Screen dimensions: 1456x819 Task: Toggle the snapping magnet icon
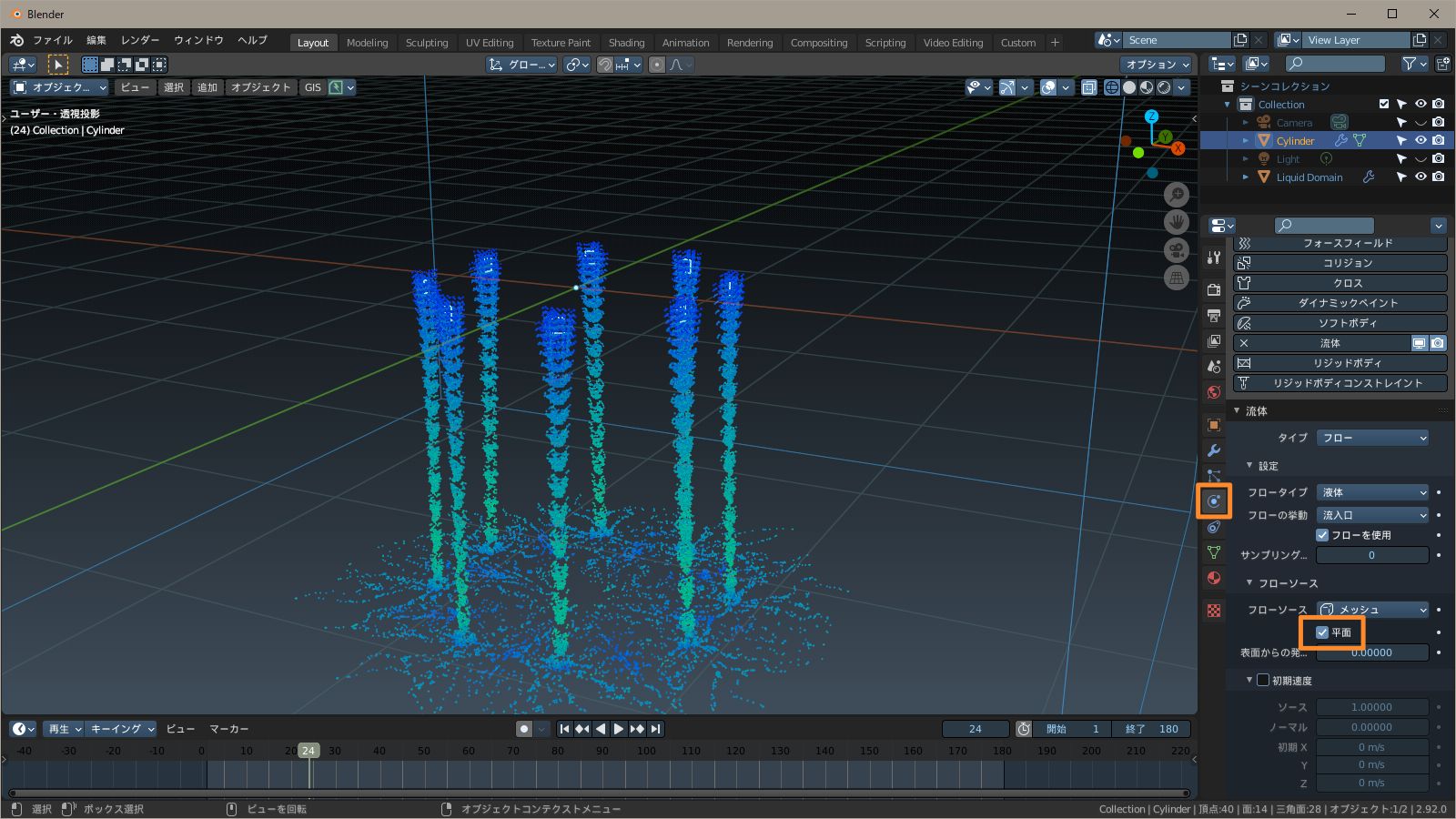click(x=605, y=65)
